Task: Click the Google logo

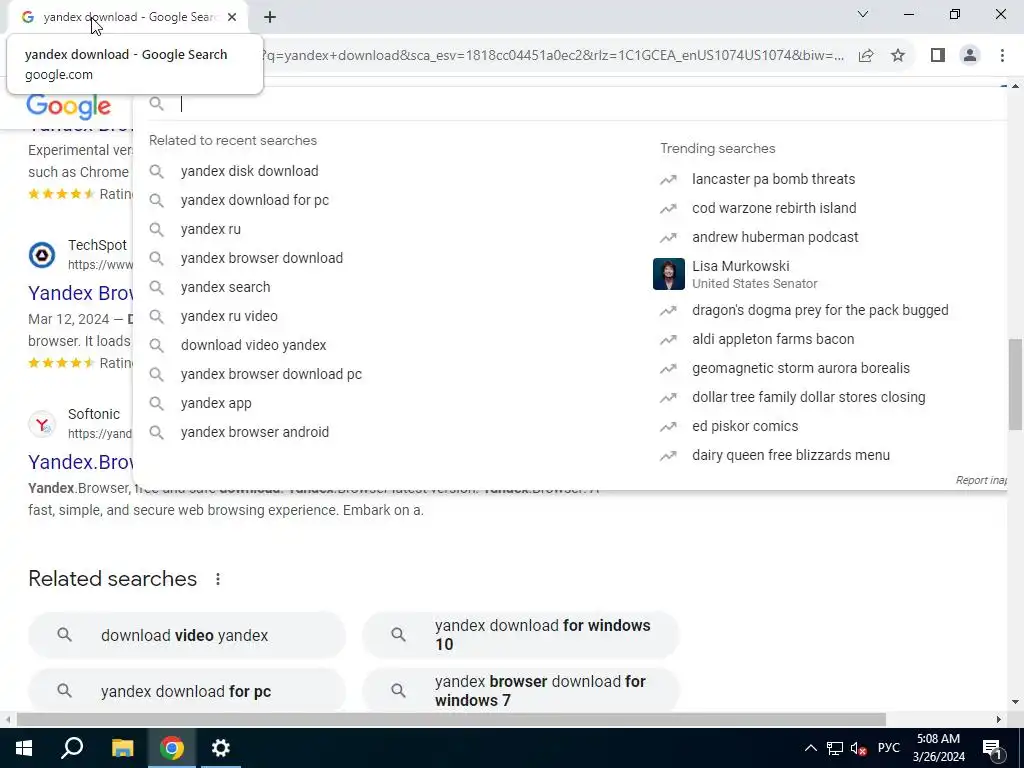Action: (x=69, y=106)
